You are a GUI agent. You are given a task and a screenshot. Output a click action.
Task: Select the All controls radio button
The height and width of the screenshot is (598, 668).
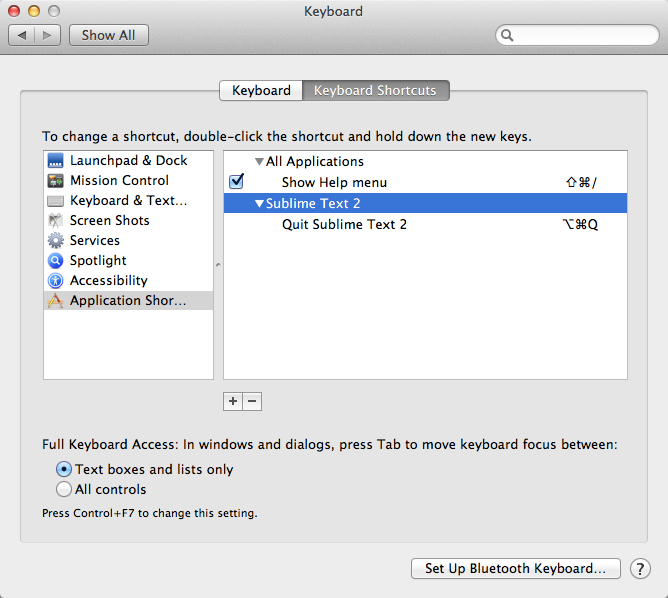(x=64, y=489)
